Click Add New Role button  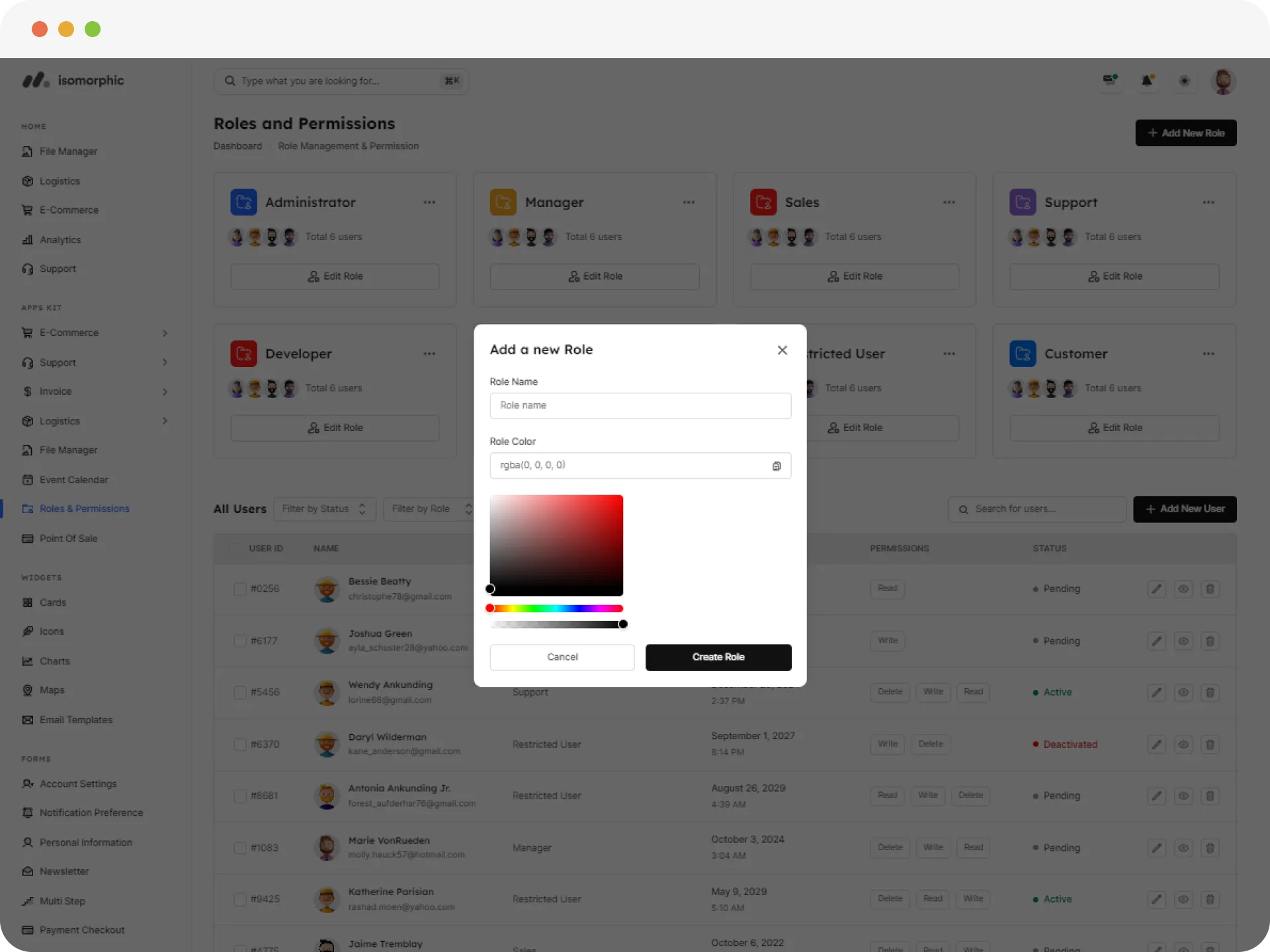coord(1186,133)
